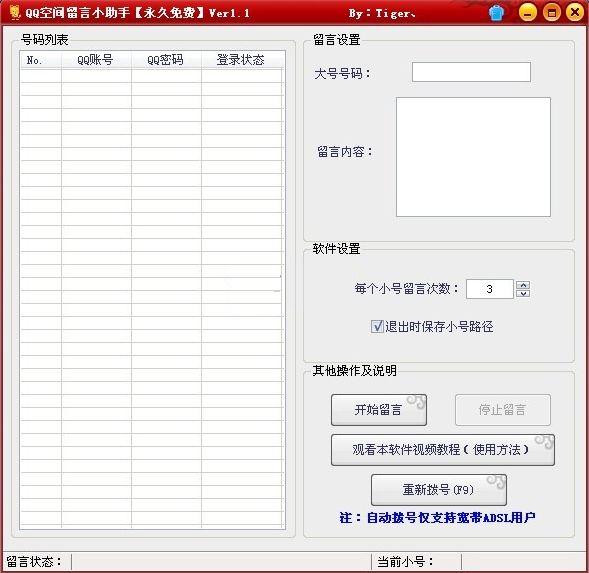Increase 每个小号留言次数 with up arrow
Screen dimensions: 589x573
point(523,285)
